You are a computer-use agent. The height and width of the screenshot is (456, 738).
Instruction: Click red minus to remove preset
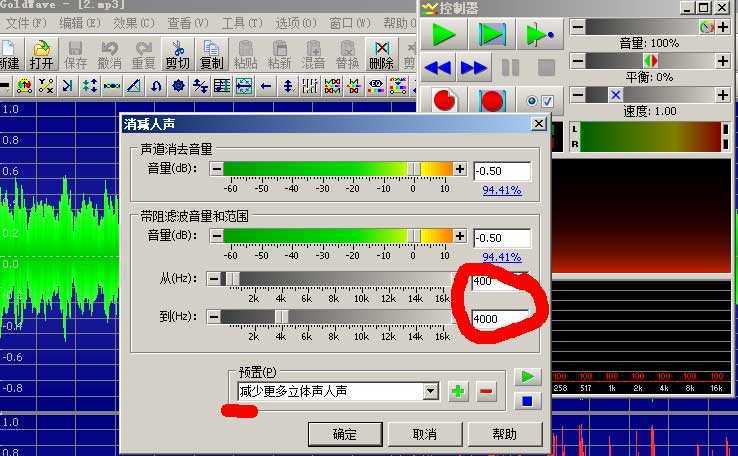[487, 392]
